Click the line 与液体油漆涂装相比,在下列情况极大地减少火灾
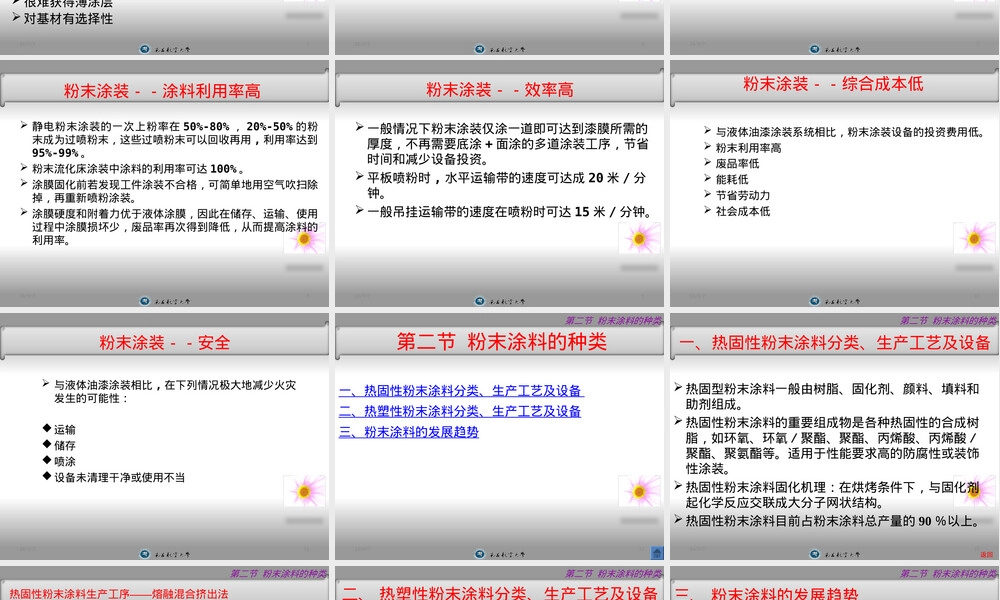The image size is (1000, 600). pos(175,385)
